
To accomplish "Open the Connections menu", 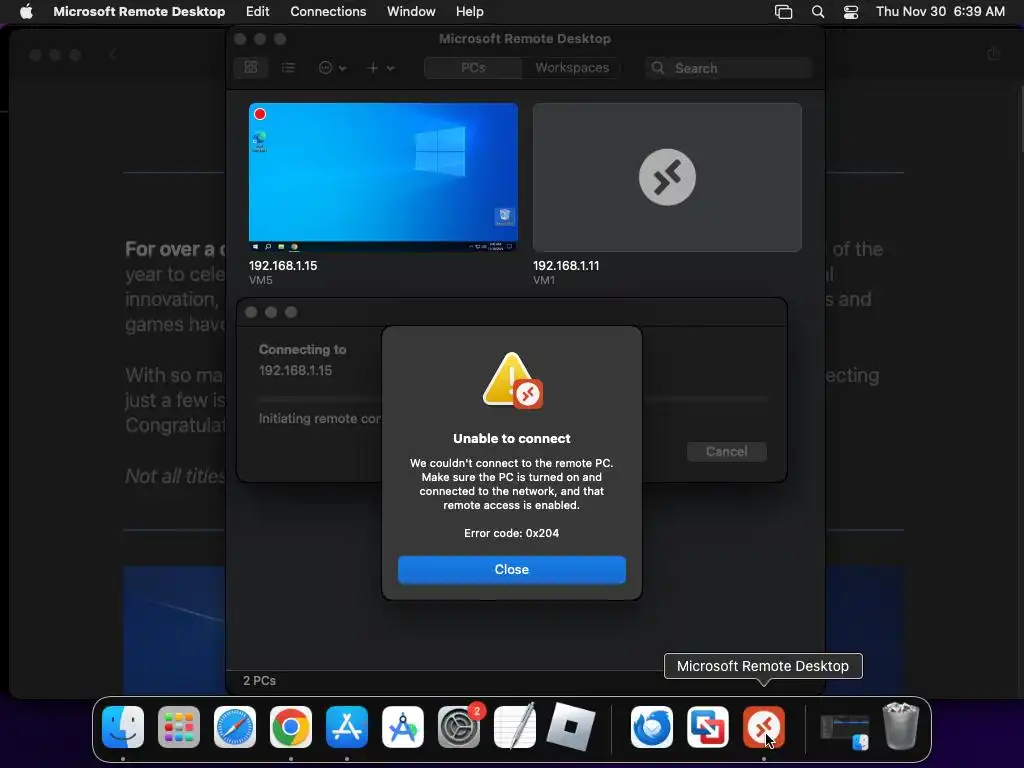I will tap(328, 12).
